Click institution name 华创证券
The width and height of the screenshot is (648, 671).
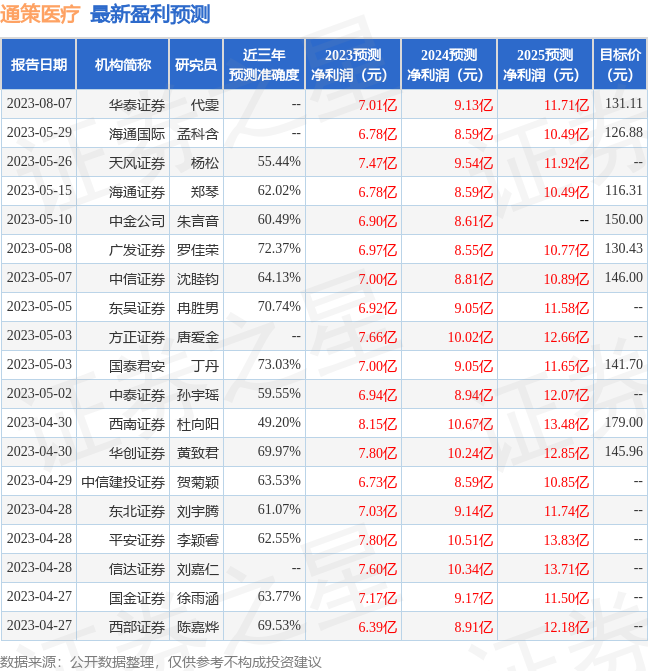[137, 453]
